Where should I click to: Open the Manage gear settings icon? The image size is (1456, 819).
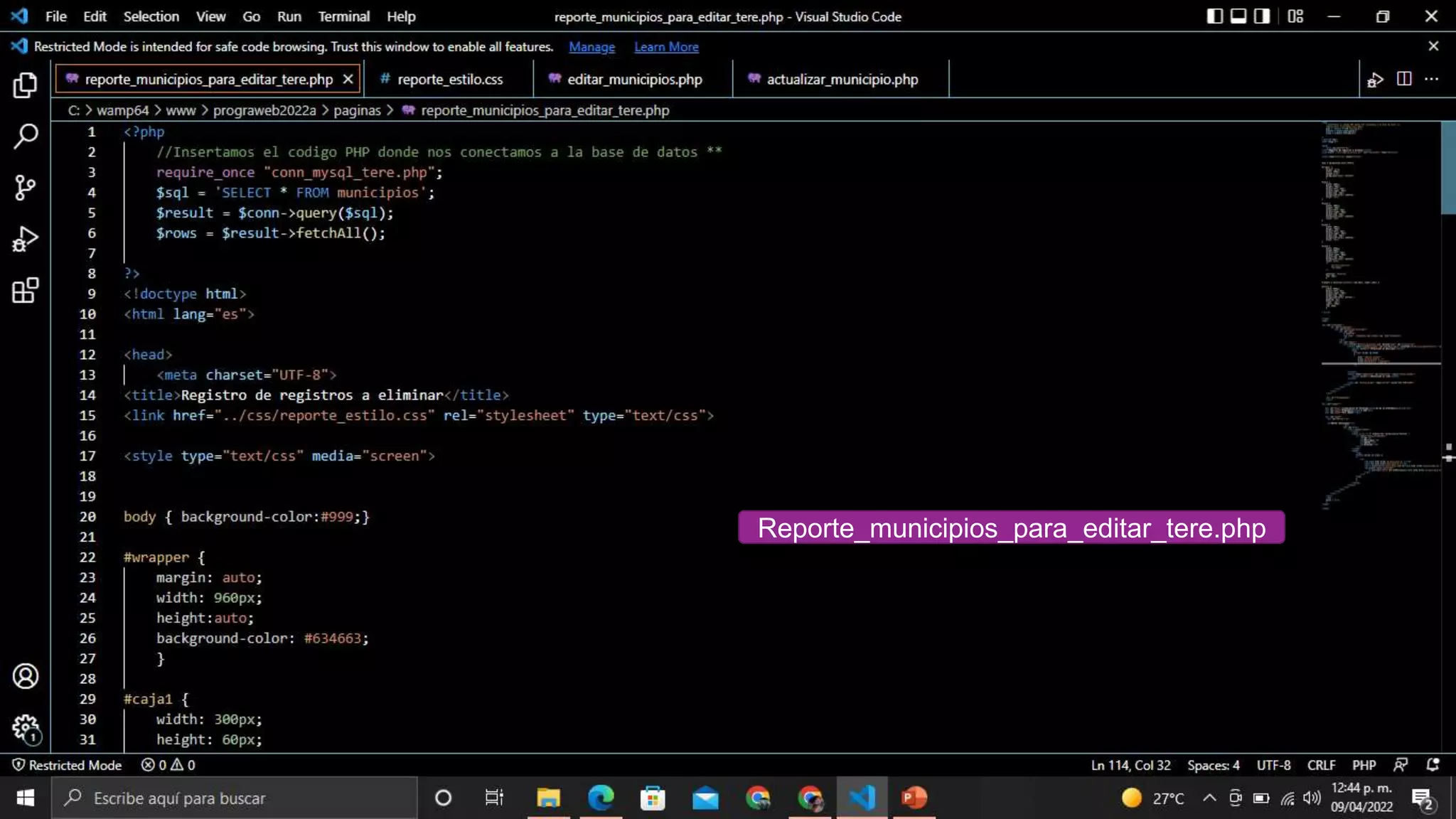pos(25,727)
